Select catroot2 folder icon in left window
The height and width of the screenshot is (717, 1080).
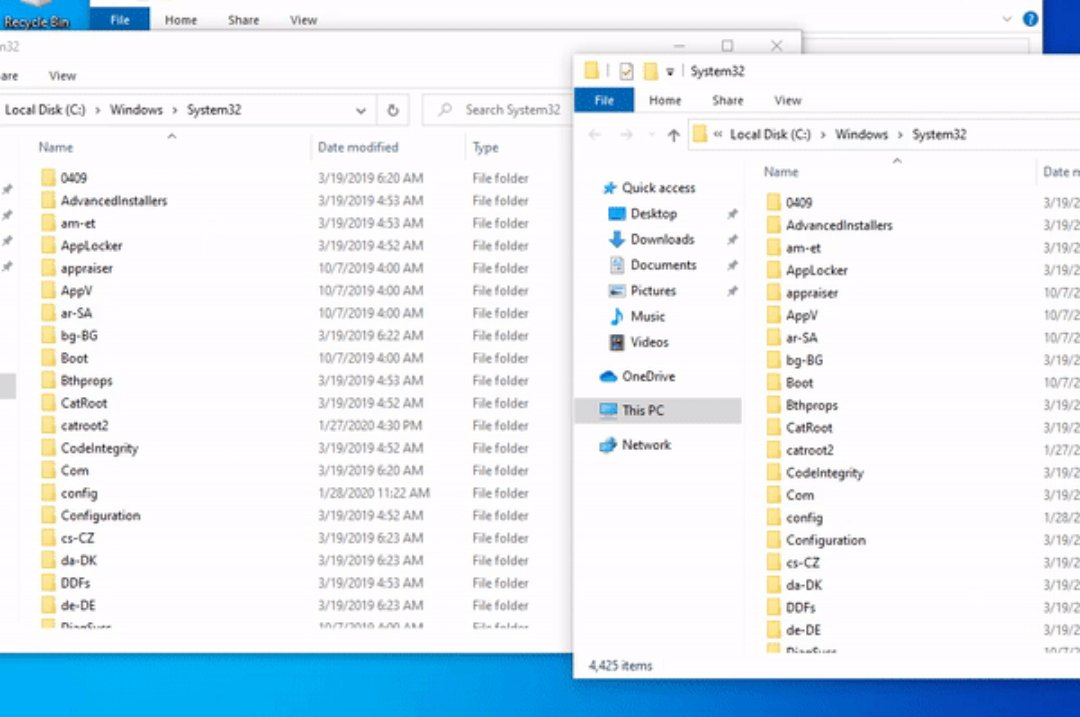[48, 426]
